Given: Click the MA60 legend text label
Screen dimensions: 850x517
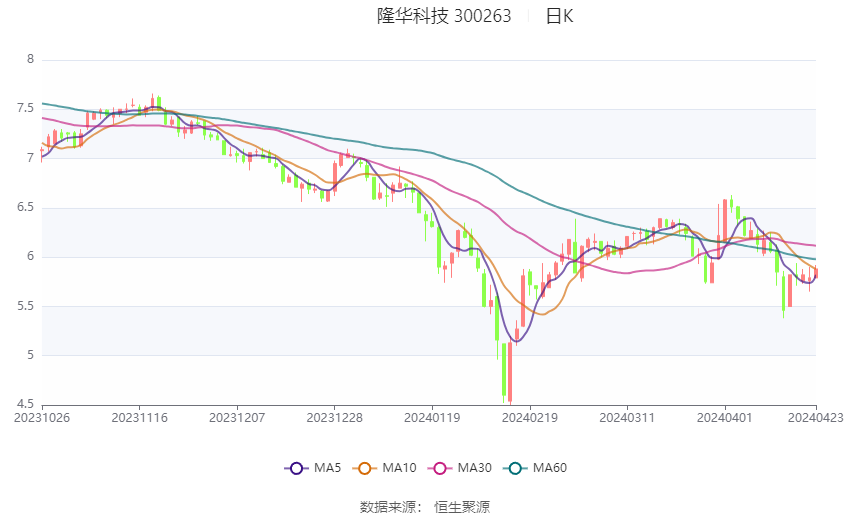Looking at the screenshot, I should pyautogui.click(x=550, y=468).
